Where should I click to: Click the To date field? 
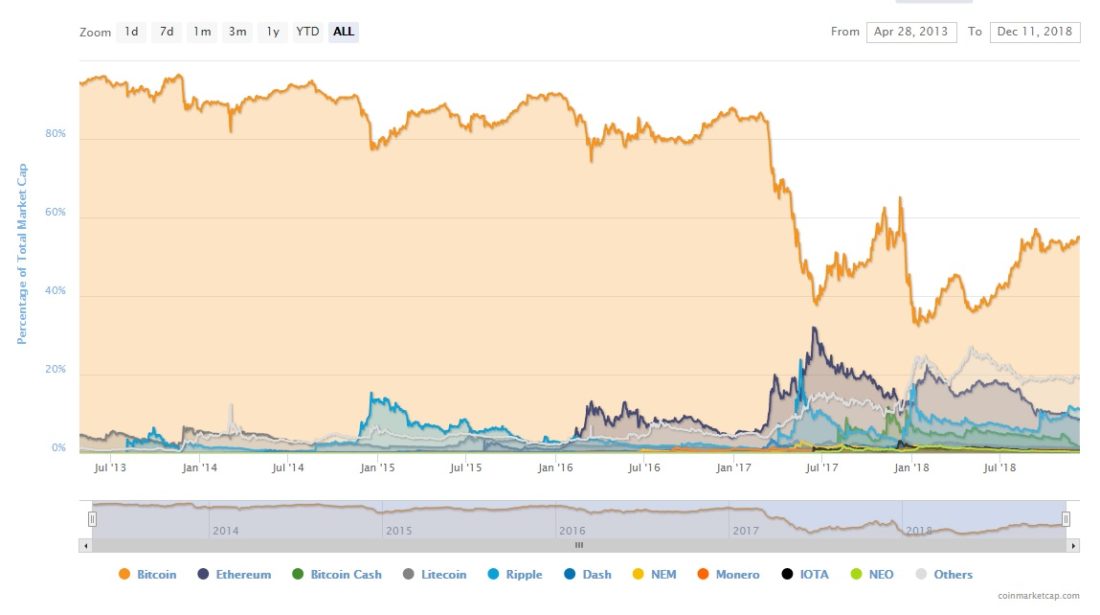click(1035, 32)
